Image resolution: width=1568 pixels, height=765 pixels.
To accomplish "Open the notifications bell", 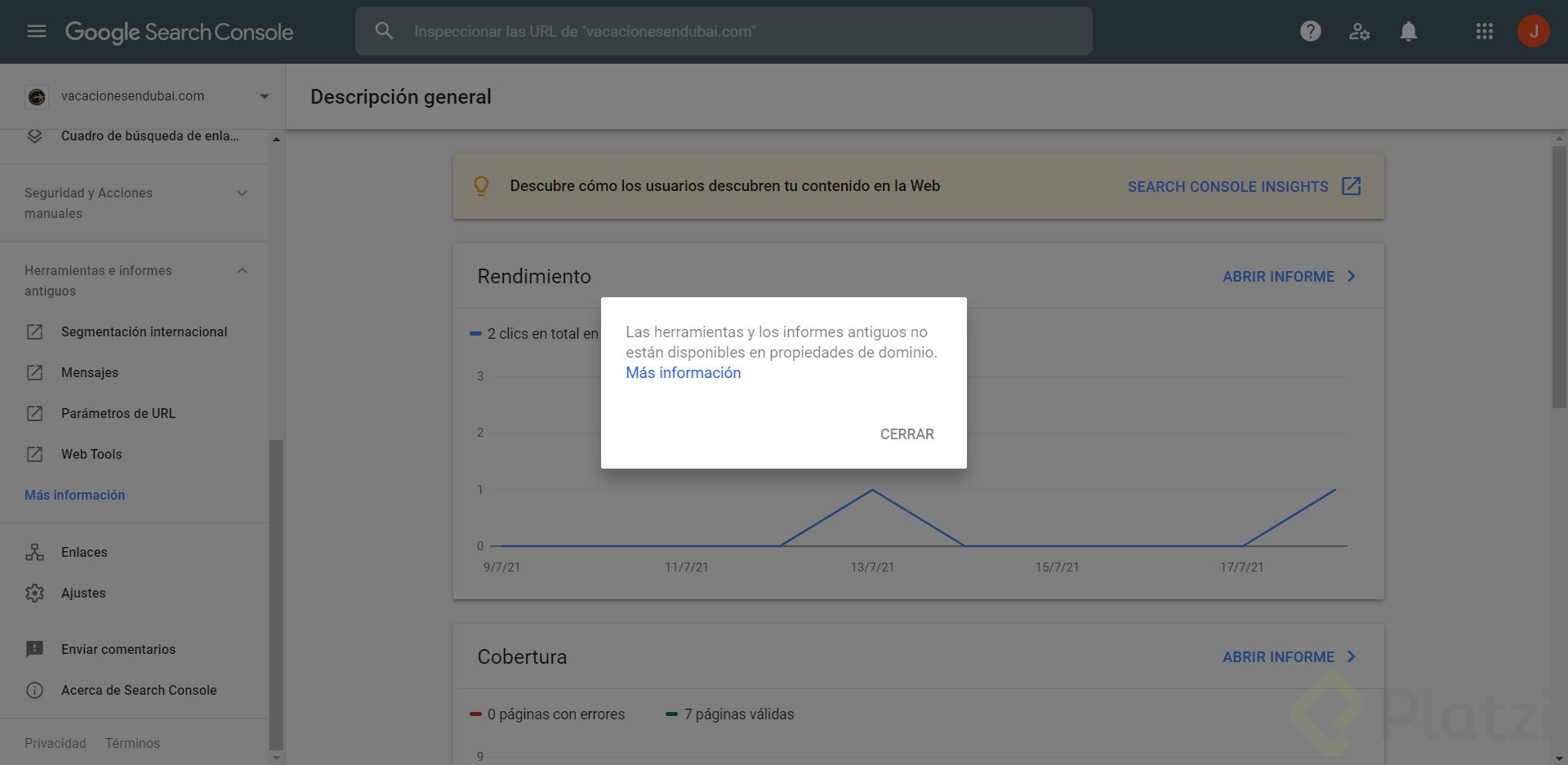I will 1409,31.
